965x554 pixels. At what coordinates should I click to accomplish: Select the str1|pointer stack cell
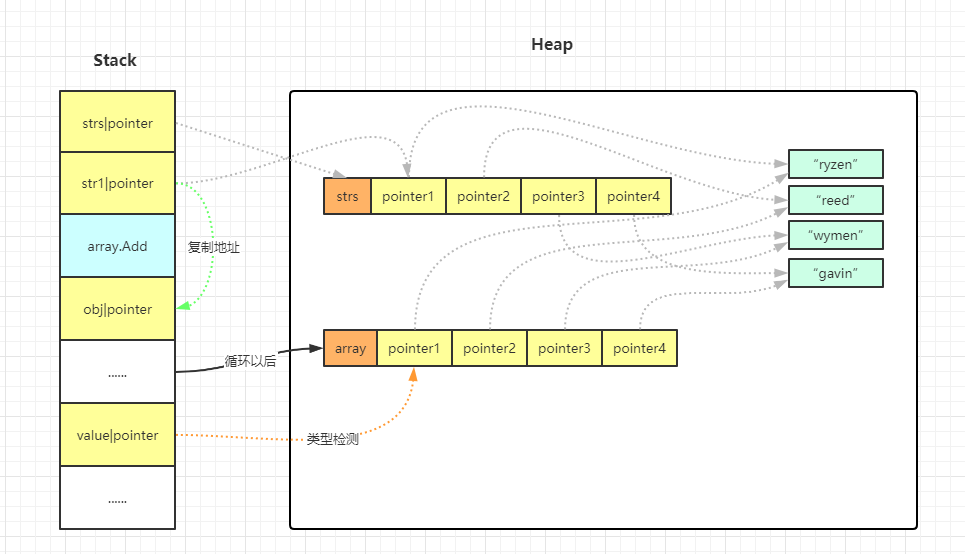point(117,184)
